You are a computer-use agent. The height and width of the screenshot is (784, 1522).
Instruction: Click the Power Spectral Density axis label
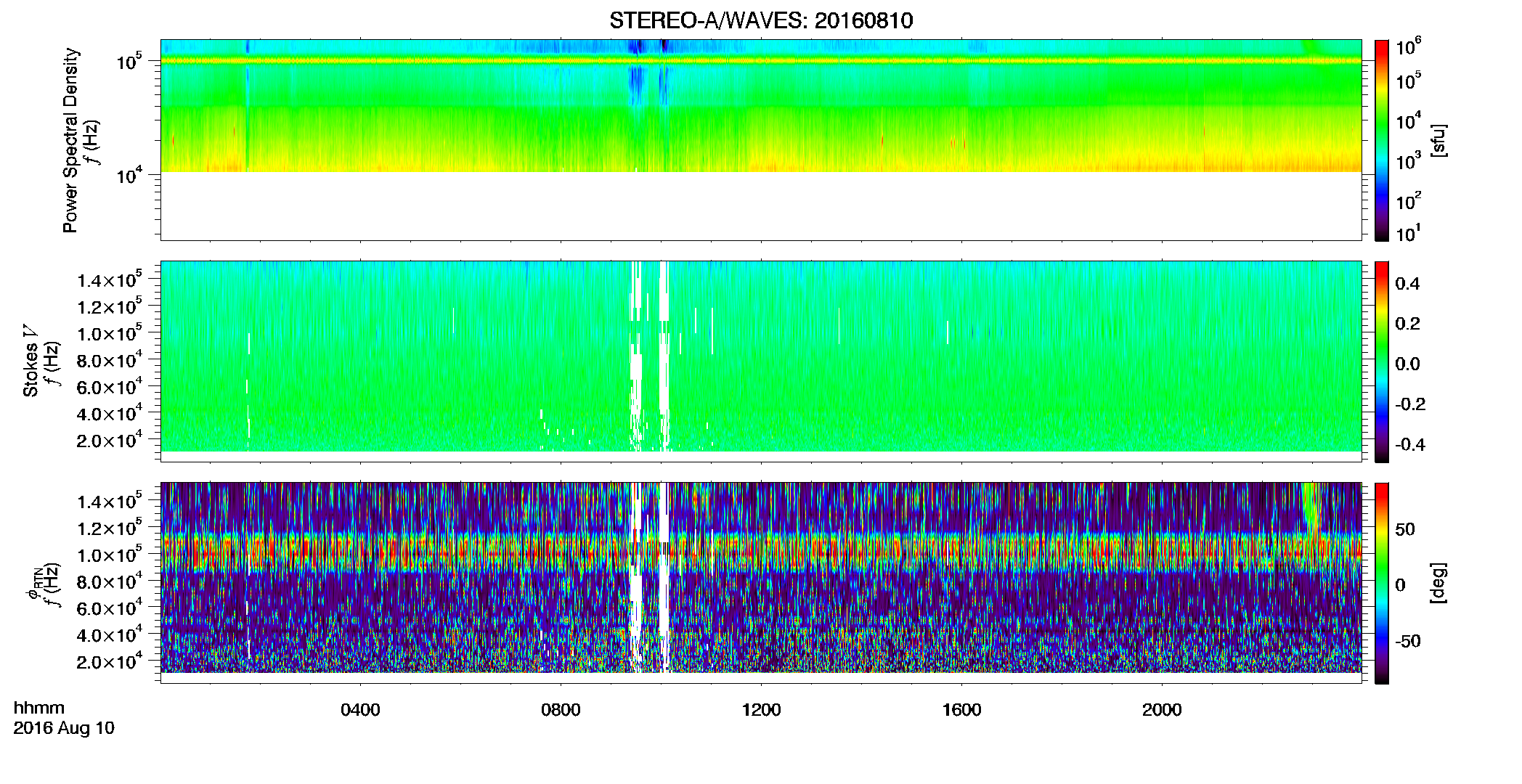click(70, 140)
